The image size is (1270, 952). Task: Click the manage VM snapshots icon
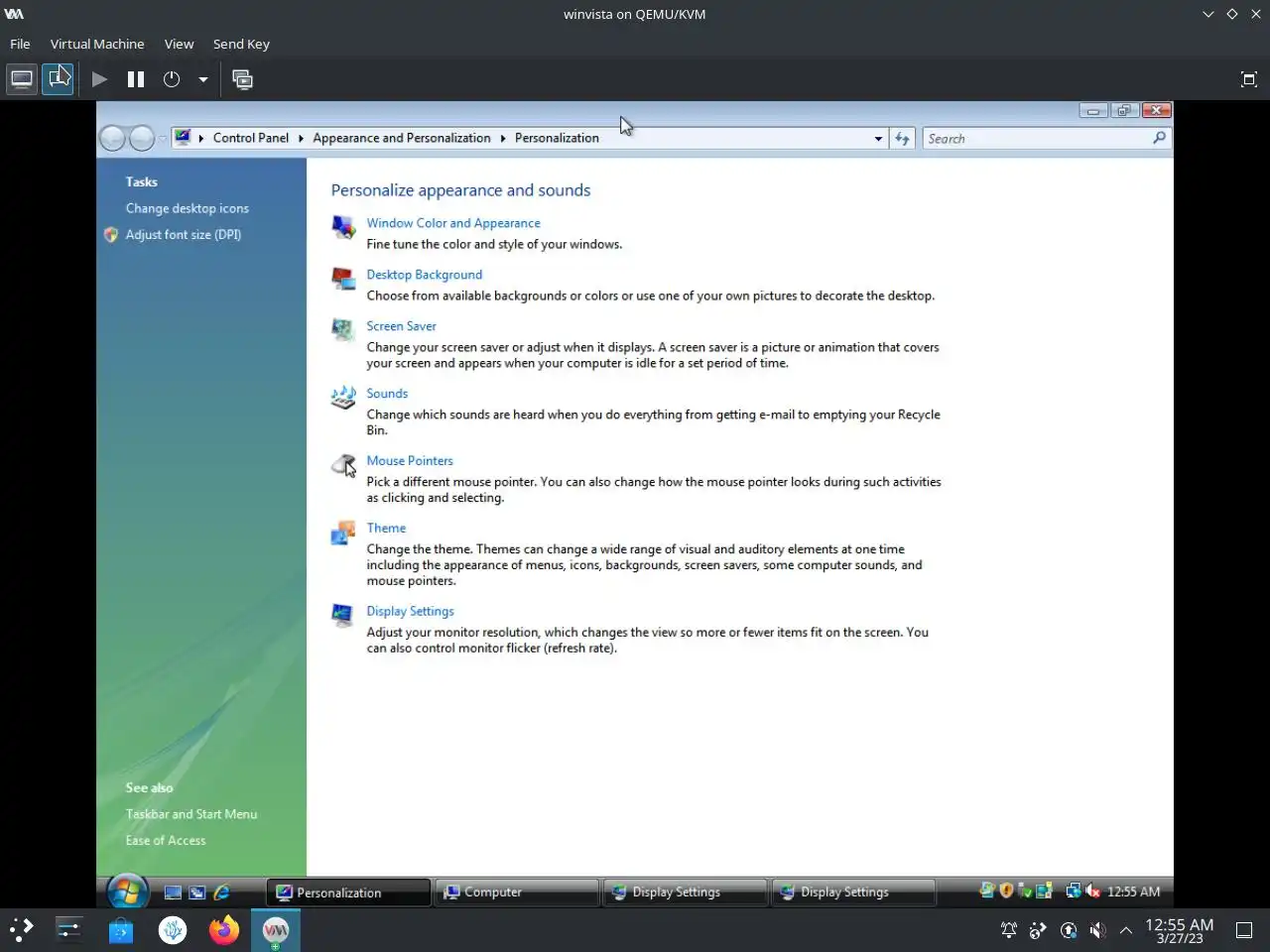242,79
